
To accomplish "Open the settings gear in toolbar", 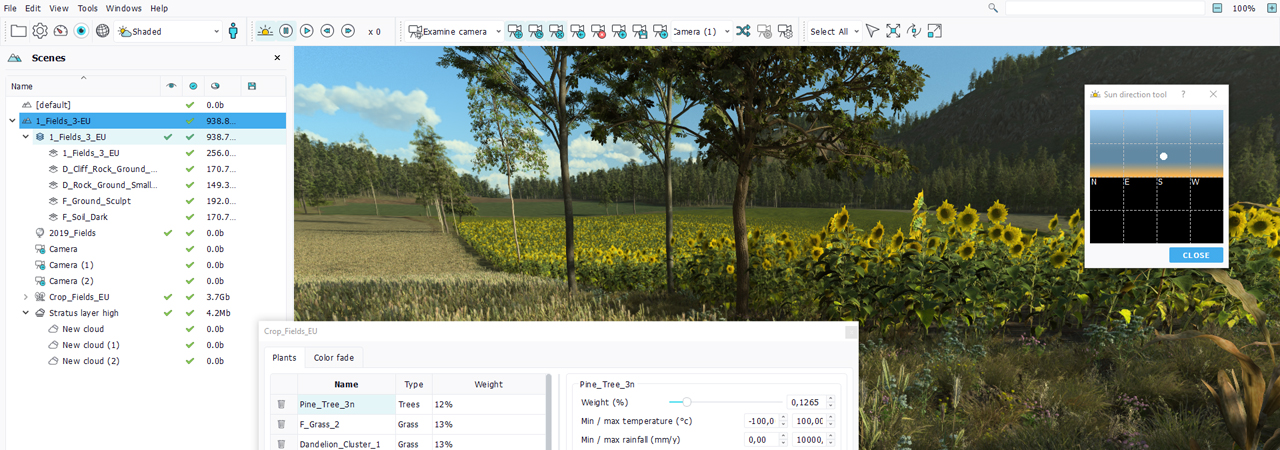I will [40, 31].
